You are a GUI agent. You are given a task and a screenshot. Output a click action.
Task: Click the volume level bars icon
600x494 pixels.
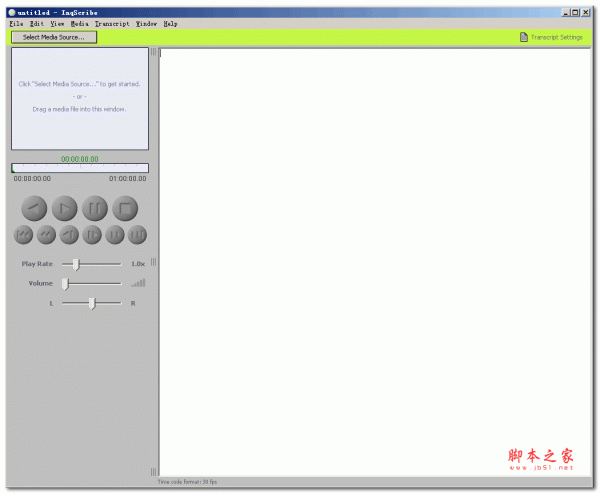coord(139,283)
